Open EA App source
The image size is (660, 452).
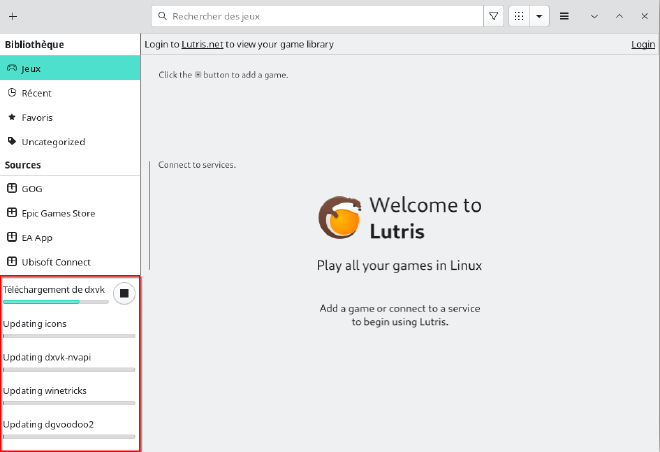click(36, 238)
